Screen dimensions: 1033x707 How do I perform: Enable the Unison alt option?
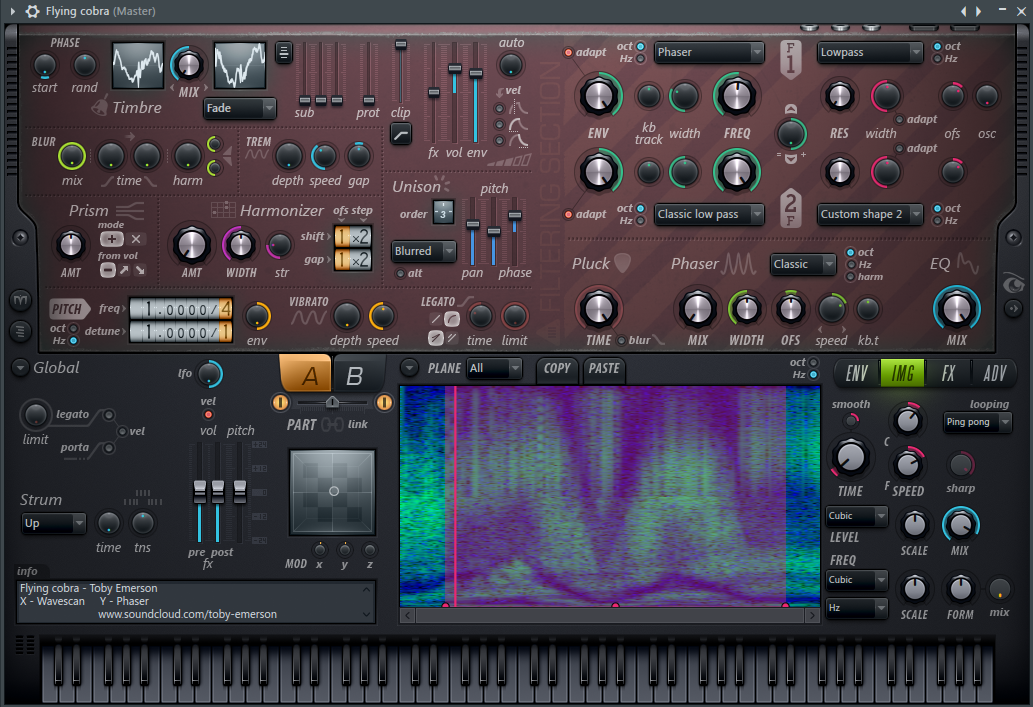click(400, 273)
